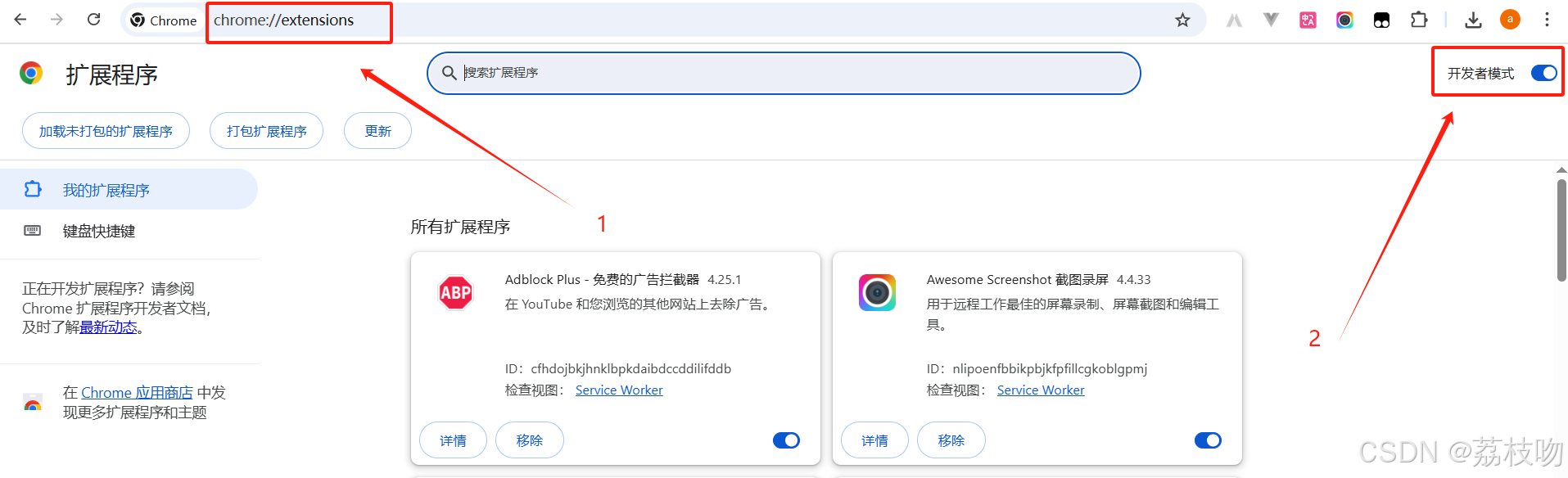1568x478 pixels.
Task: Open Chrome's three-dot main menu
Action: click(1547, 20)
